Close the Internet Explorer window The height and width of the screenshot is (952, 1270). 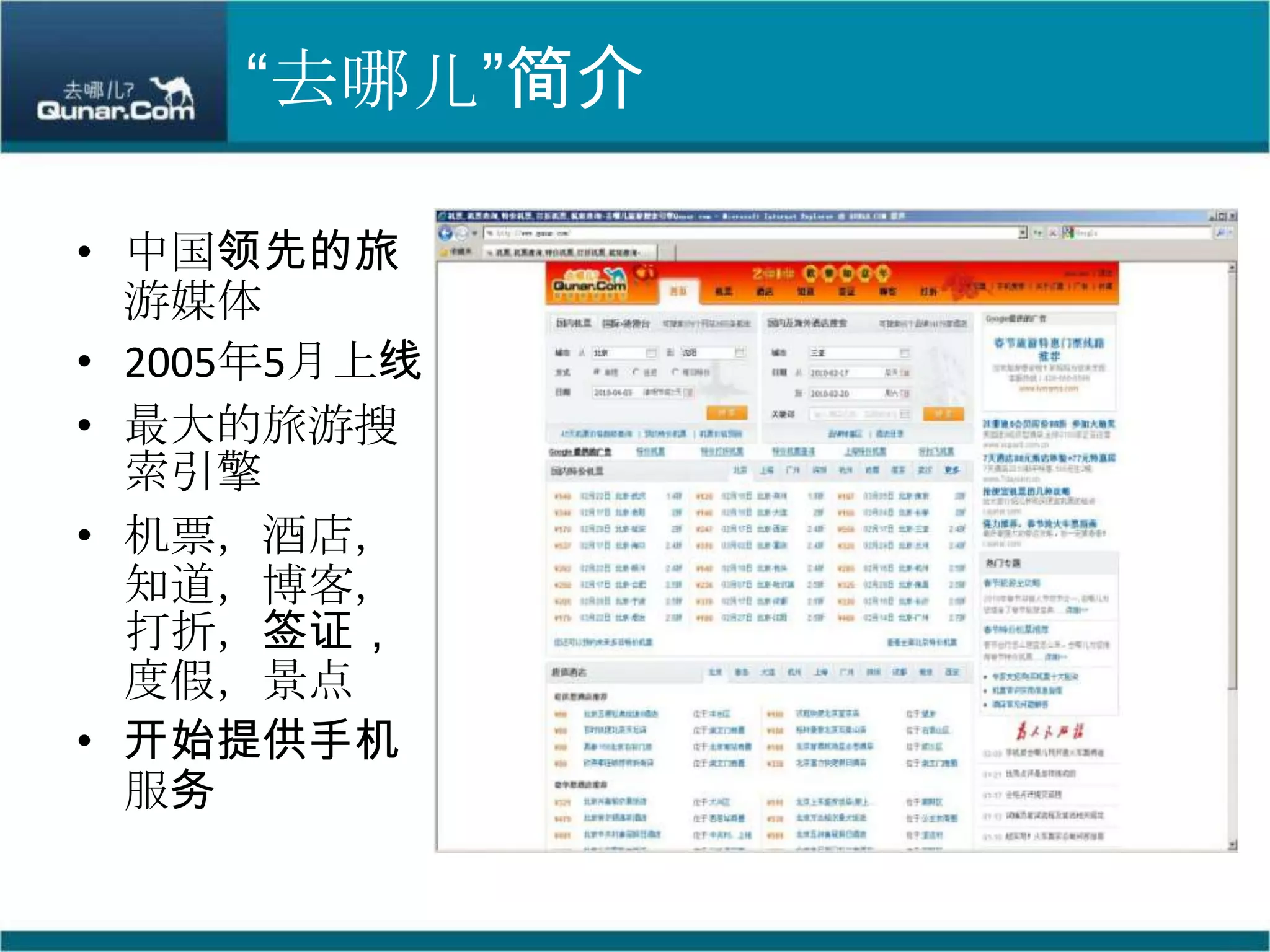(1232, 216)
